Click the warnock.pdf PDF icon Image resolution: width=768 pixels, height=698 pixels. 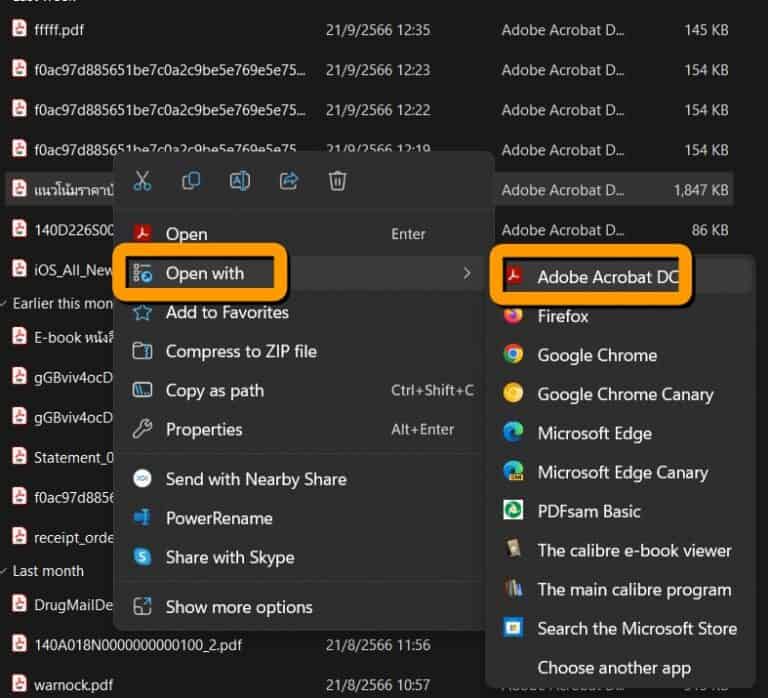coord(19,683)
